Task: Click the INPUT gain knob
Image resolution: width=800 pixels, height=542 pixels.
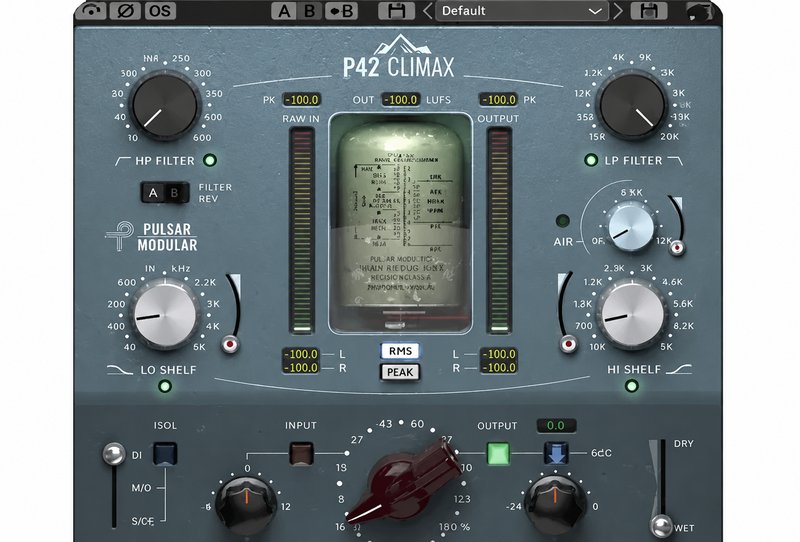Action: pos(246,504)
